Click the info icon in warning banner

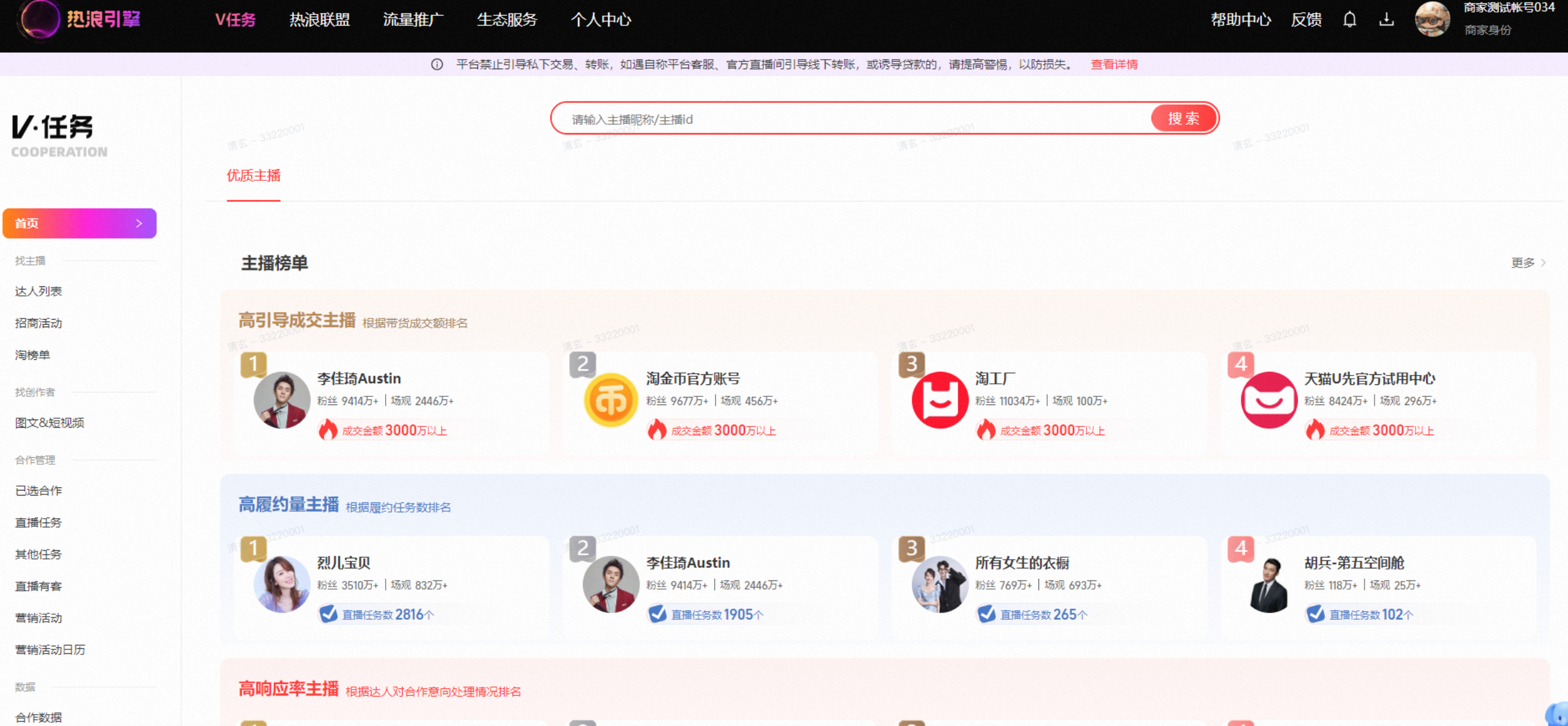click(437, 65)
